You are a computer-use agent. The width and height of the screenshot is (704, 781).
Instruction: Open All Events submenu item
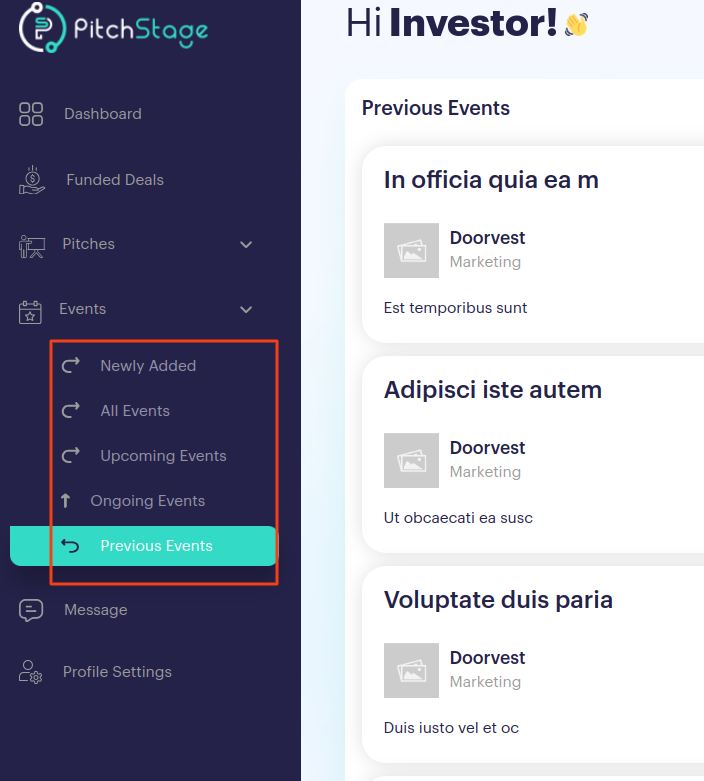coord(135,411)
